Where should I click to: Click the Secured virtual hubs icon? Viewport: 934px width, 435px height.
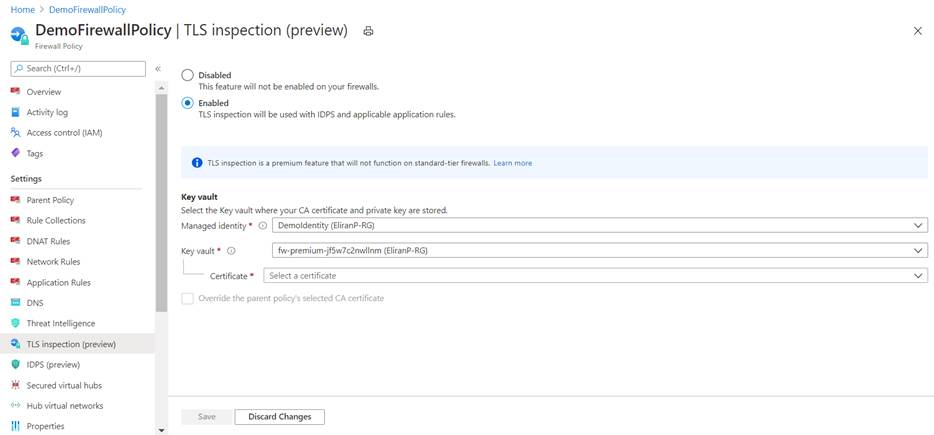point(15,385)
